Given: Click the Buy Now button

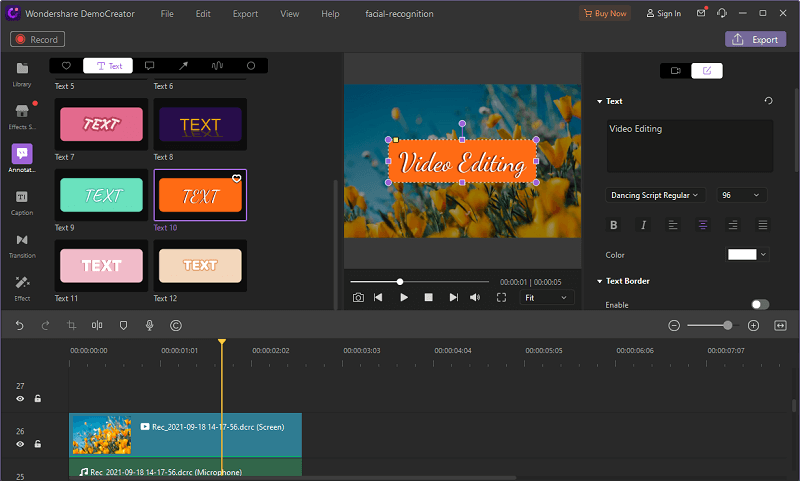Looking at the screenshot, I should tap(605, 14).
